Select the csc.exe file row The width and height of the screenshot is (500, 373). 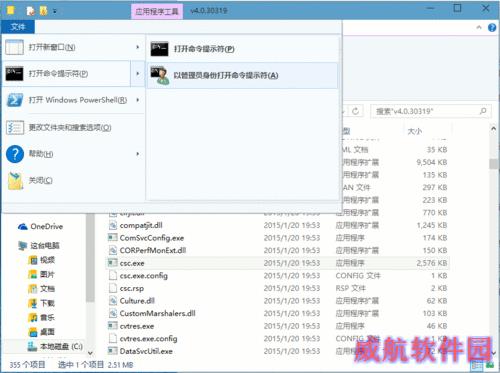(278, 263)
